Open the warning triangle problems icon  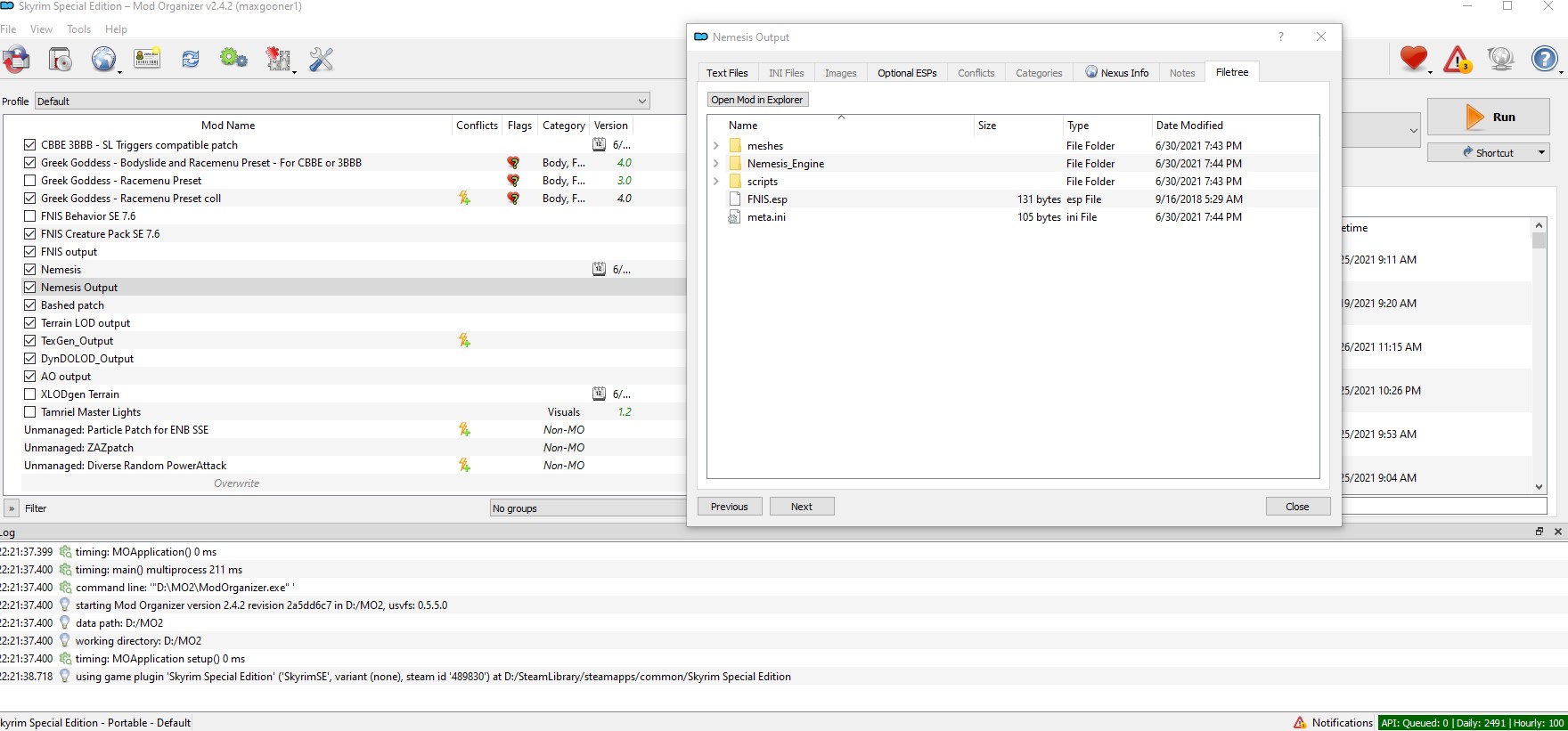(x=1458, y=60)
